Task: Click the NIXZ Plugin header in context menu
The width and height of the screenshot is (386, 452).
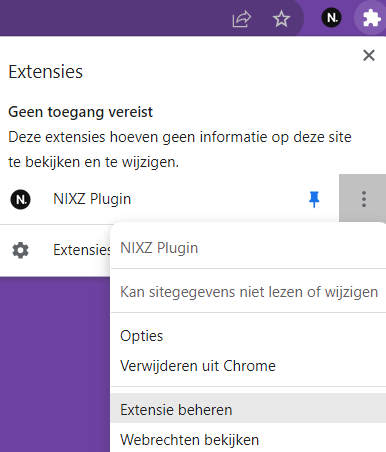Action: click(159, 248)
